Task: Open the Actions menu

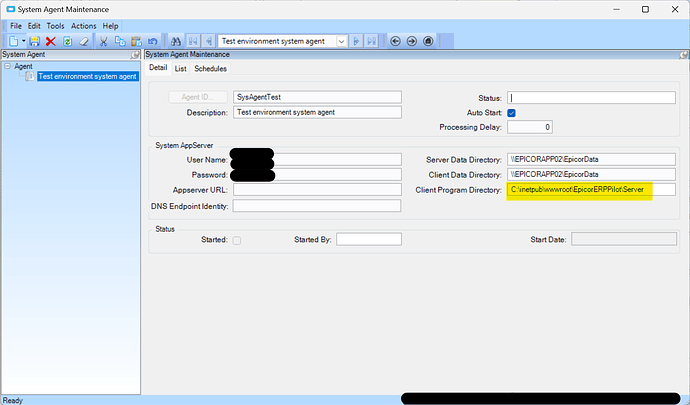Action: [84, 26]
